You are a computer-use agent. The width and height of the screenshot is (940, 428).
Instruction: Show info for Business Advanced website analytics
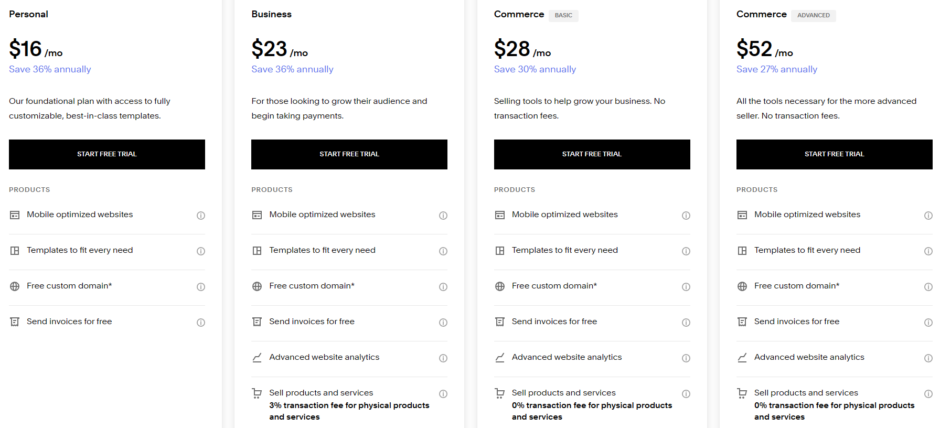[443, 358]
